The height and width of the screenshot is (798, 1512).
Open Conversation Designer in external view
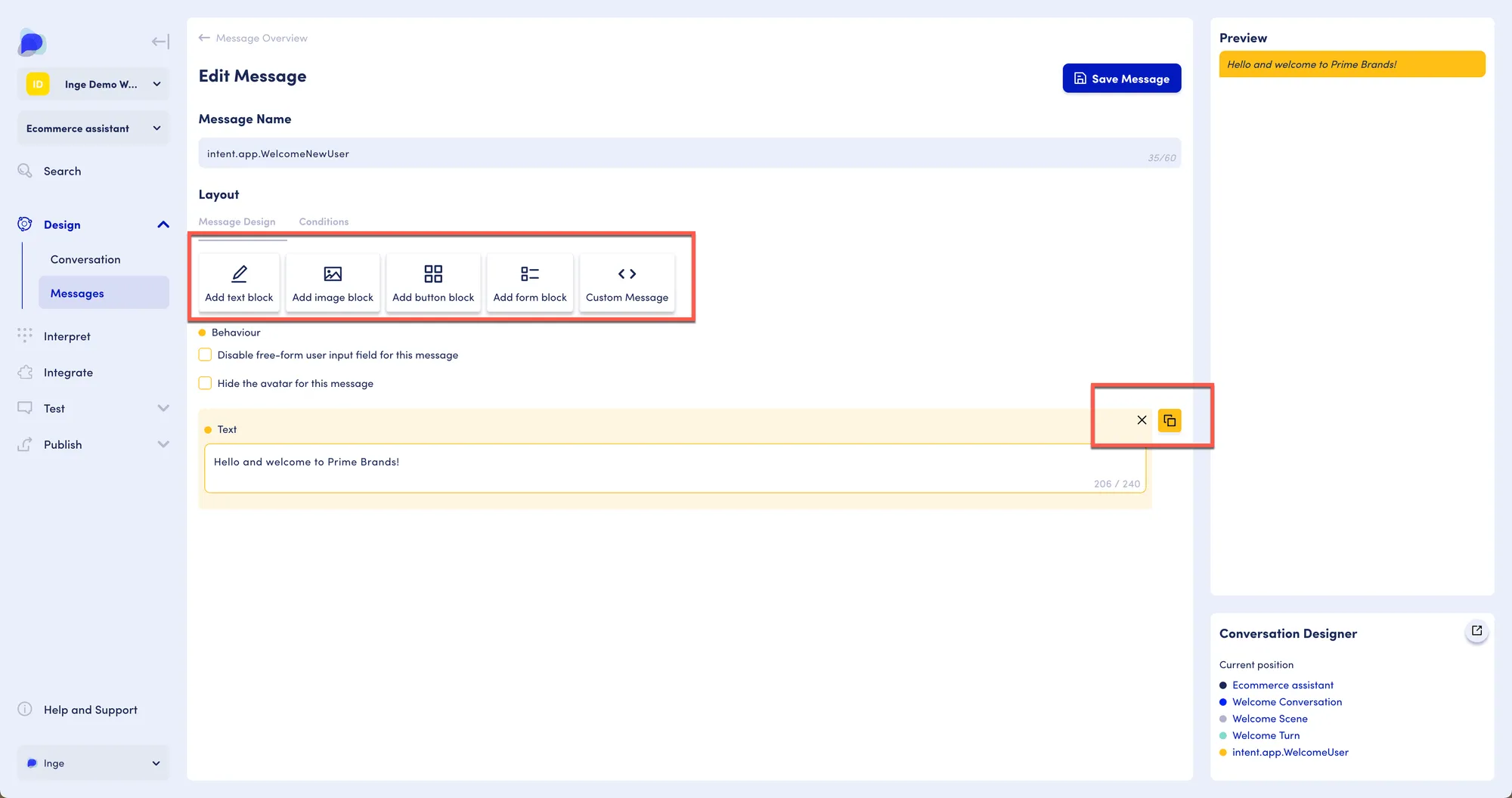(1476, 631)
